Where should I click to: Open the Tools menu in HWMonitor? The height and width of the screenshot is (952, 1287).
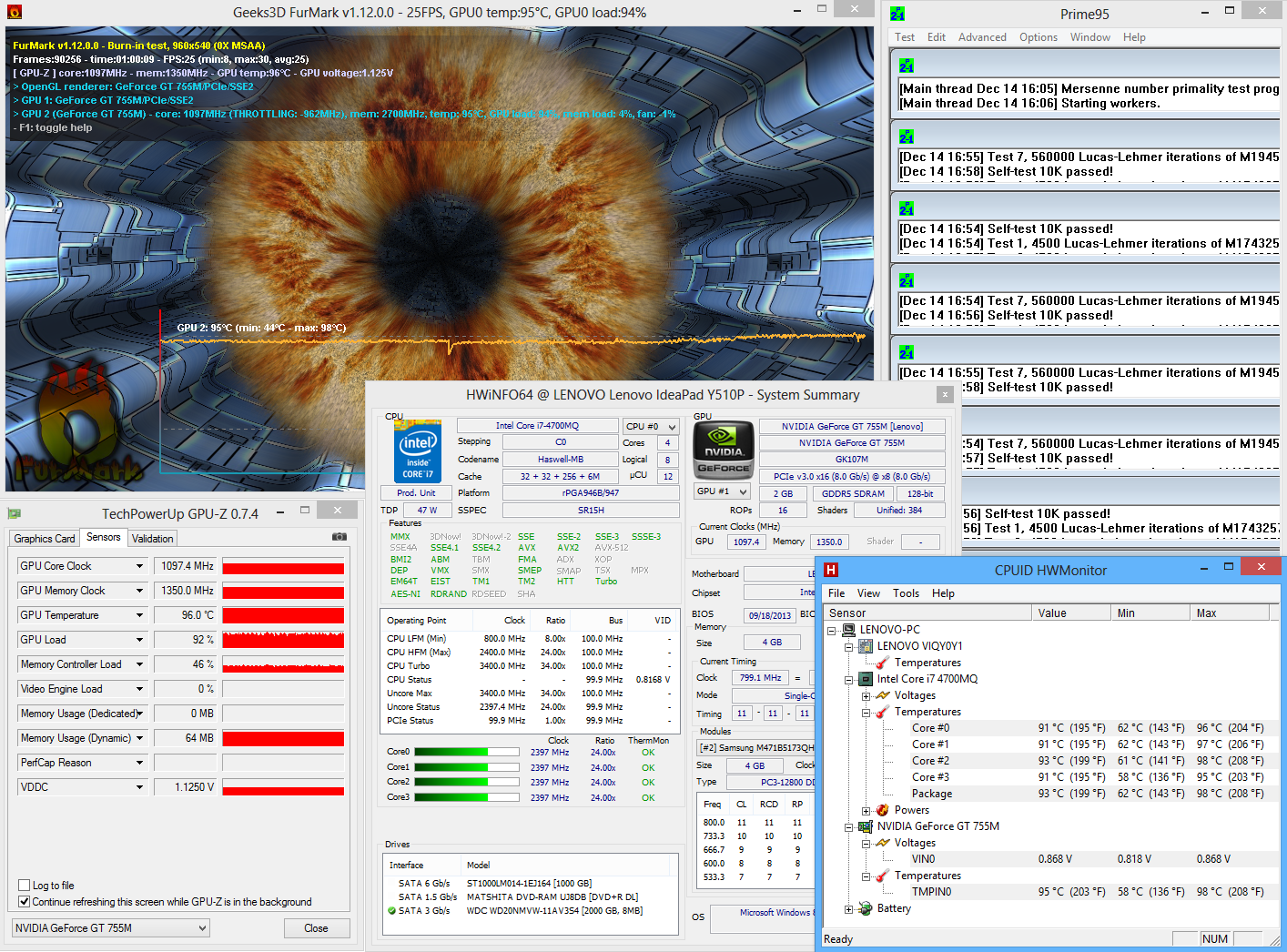coord(906,593)
